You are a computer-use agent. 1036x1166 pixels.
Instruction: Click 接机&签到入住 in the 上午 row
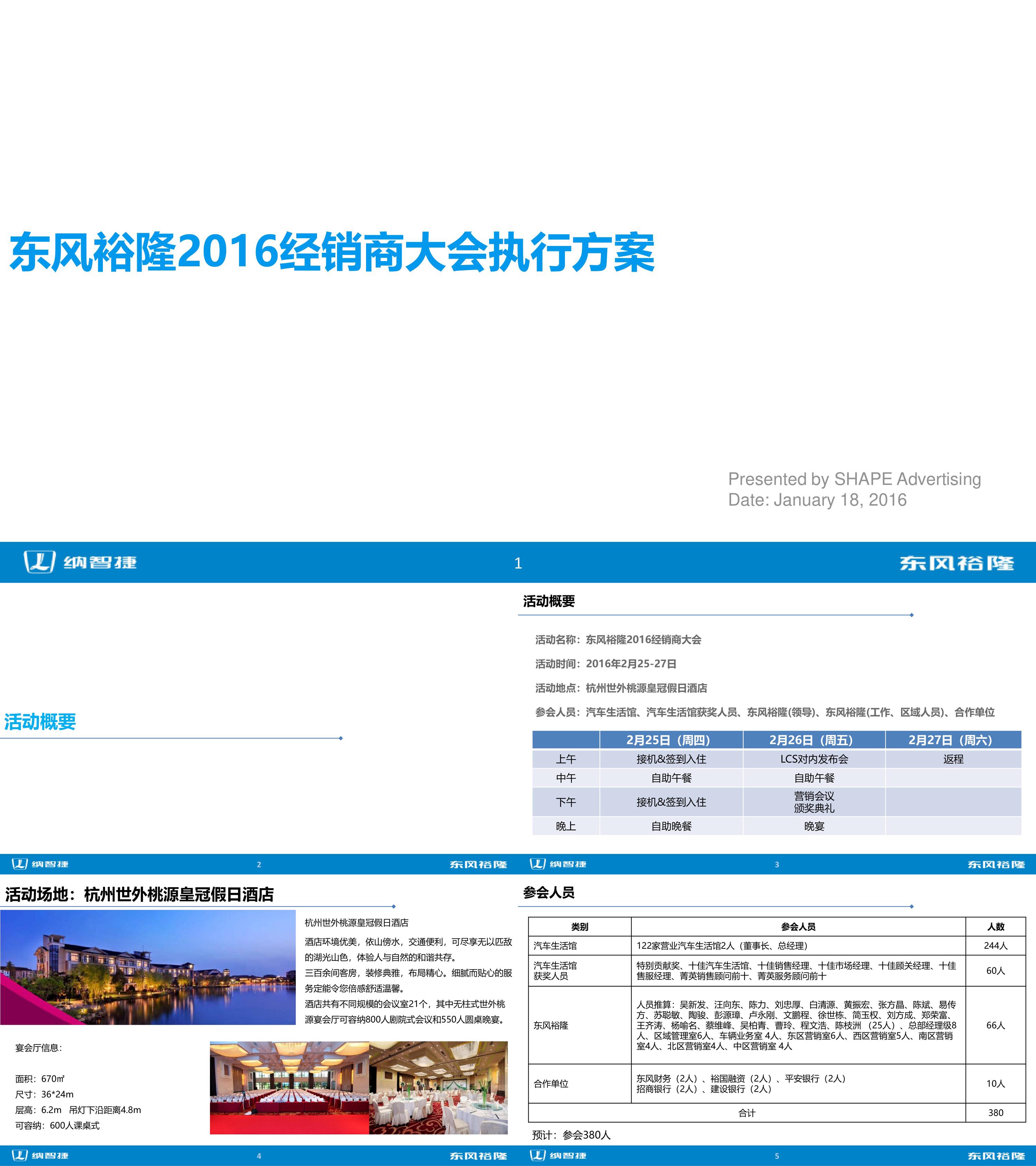[671, 759]
